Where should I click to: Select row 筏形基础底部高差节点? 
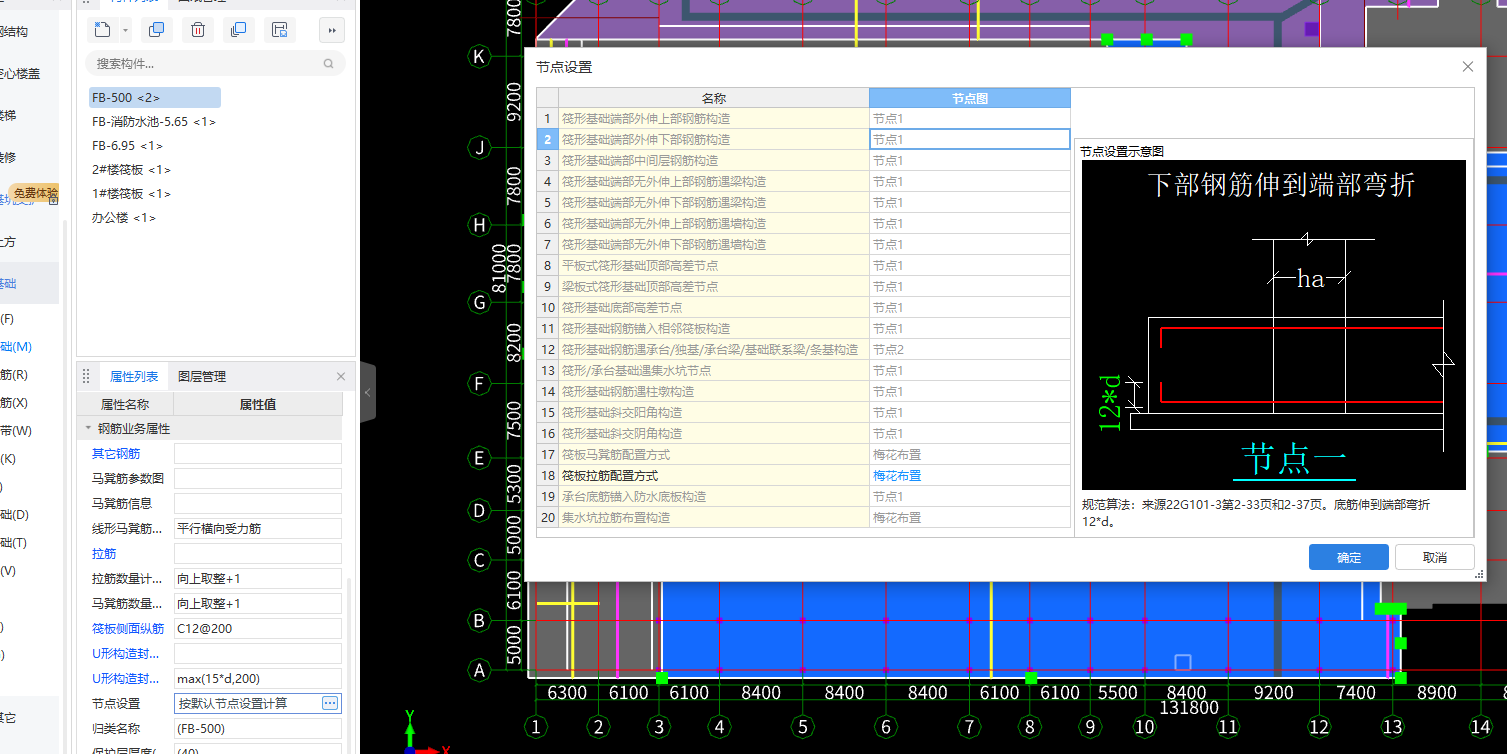(x=714, y=307)
